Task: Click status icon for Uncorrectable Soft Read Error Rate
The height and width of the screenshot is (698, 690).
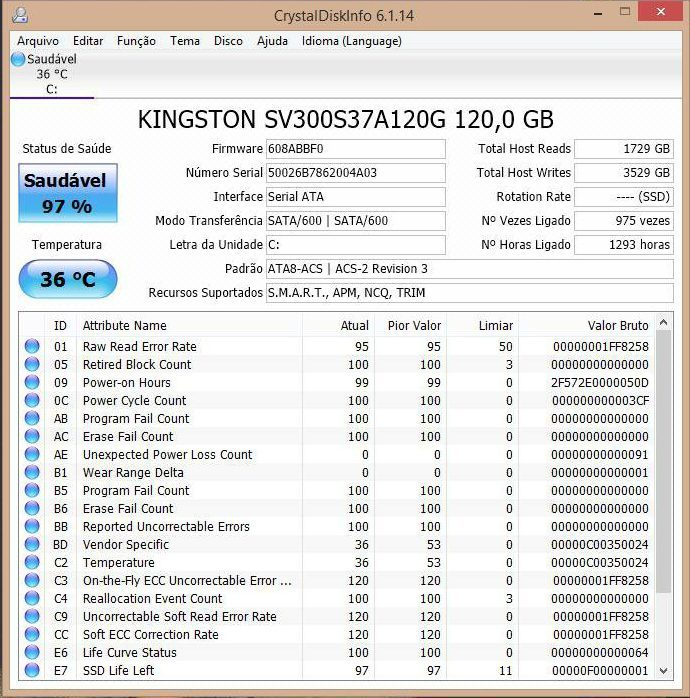Action: pyautogui.click(x=32, y=617)
